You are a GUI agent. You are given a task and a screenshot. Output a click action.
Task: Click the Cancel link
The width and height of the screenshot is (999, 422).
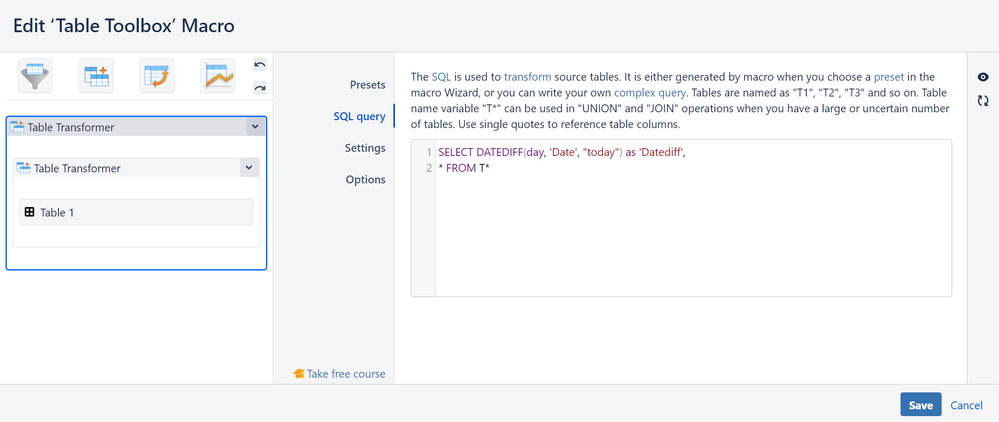(x=966, y=405)
